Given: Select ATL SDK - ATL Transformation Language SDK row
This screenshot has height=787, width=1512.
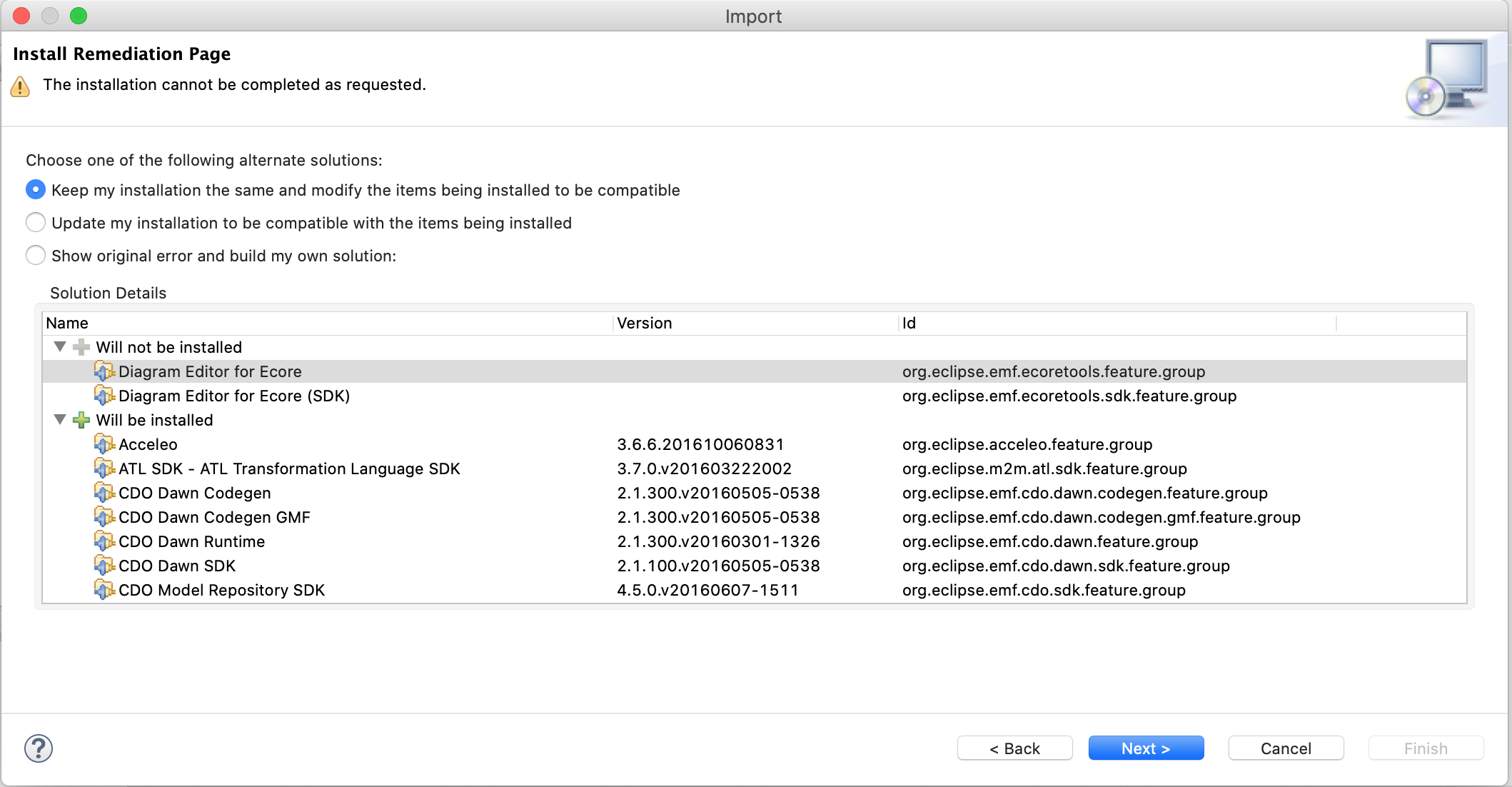Looking at the screenshot, I should click(x=289, y=468).
